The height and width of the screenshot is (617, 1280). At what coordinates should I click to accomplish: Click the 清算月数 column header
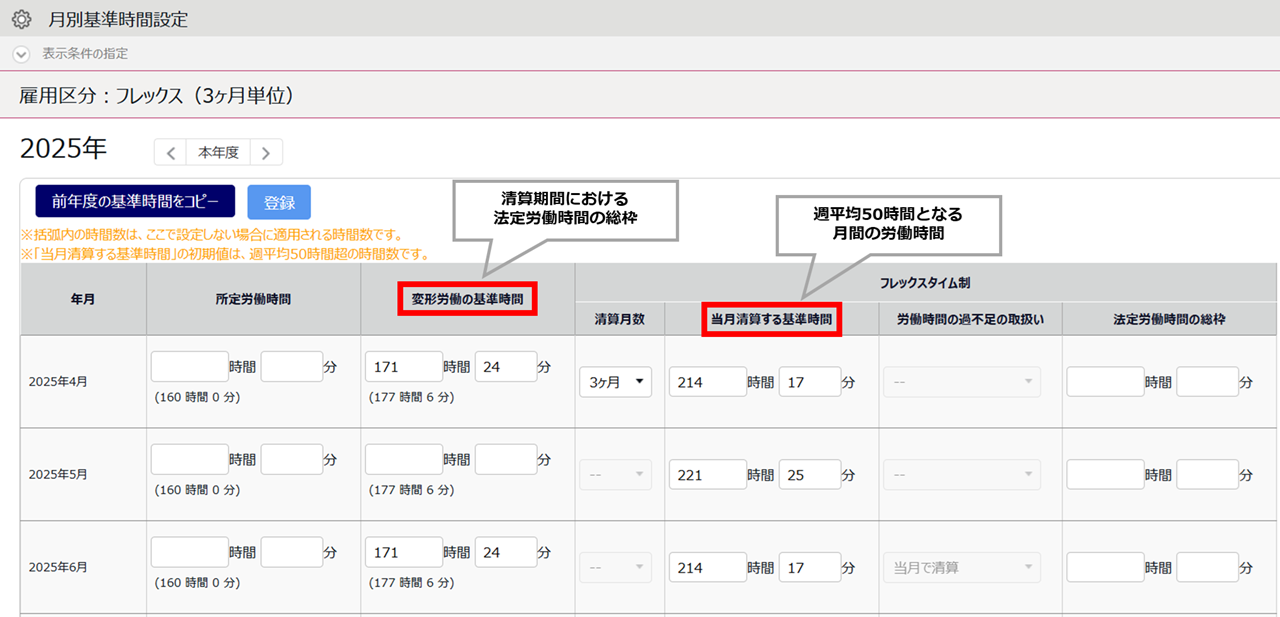[620, 319]
